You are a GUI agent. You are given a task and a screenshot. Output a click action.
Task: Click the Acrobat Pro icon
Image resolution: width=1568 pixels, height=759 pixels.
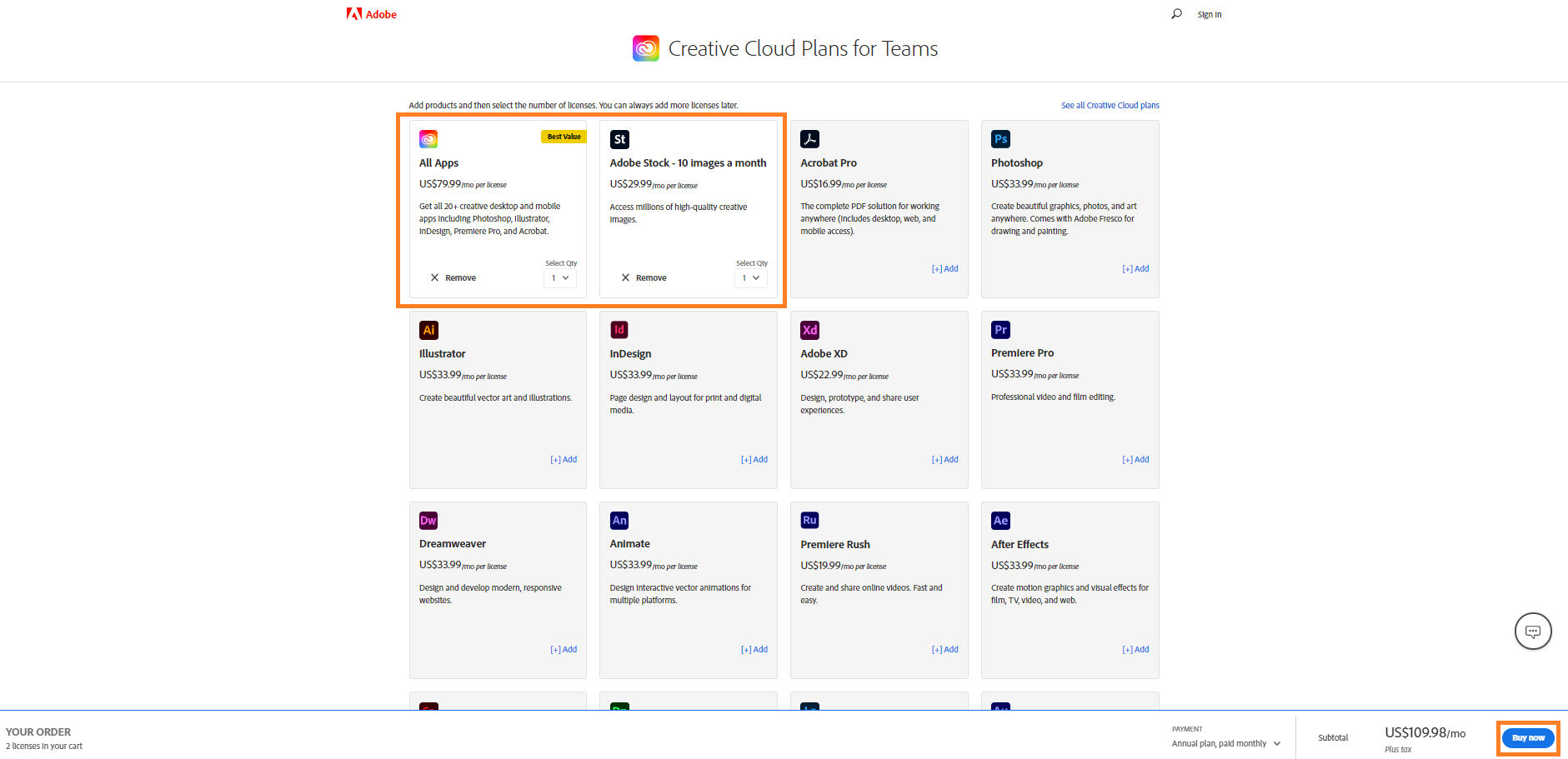(809, 139)
